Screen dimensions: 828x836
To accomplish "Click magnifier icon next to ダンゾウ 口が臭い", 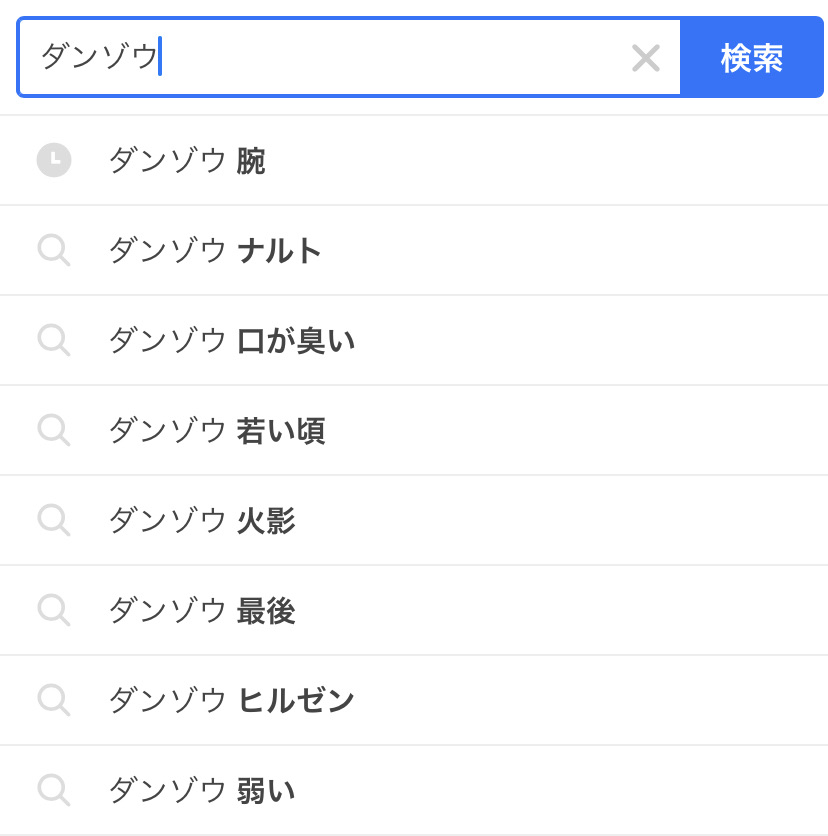I will (x=54, y=340).
